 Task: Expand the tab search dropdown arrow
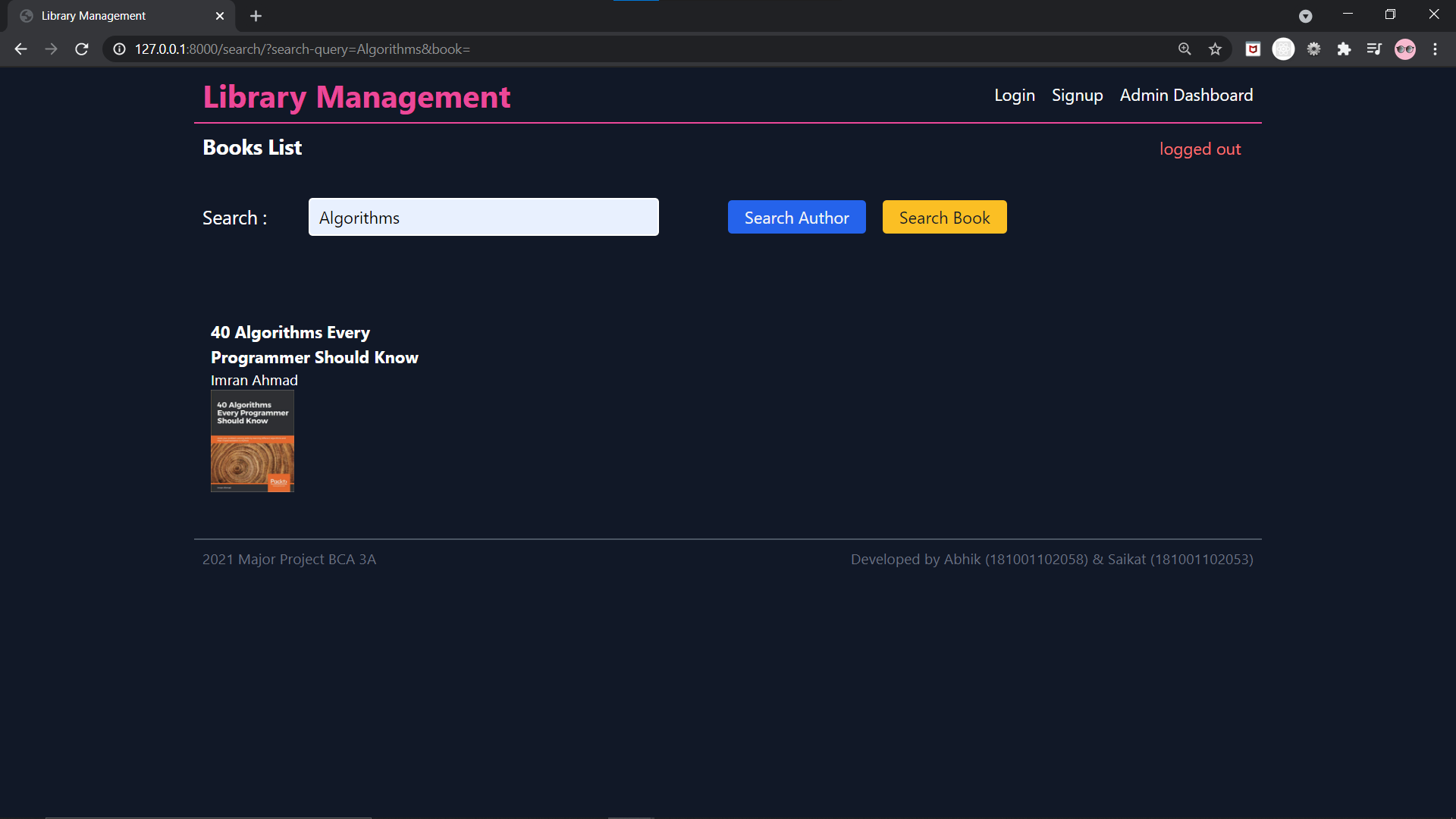pos(1305,16)
